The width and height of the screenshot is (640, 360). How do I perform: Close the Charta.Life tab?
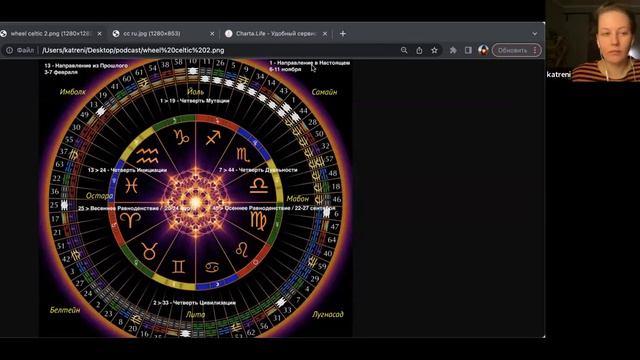(325, 34)
